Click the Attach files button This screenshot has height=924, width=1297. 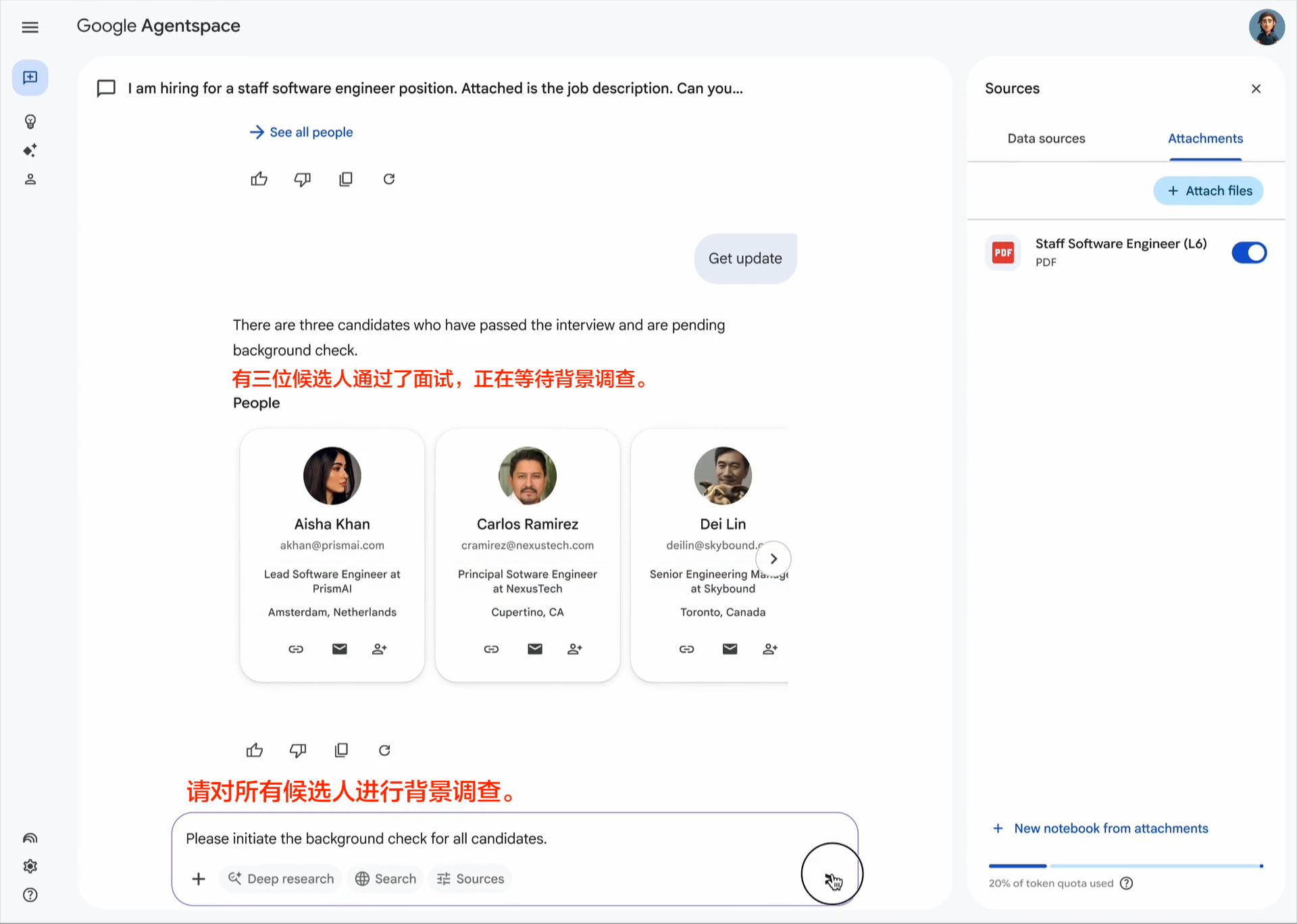click(x=1209, y=191)
